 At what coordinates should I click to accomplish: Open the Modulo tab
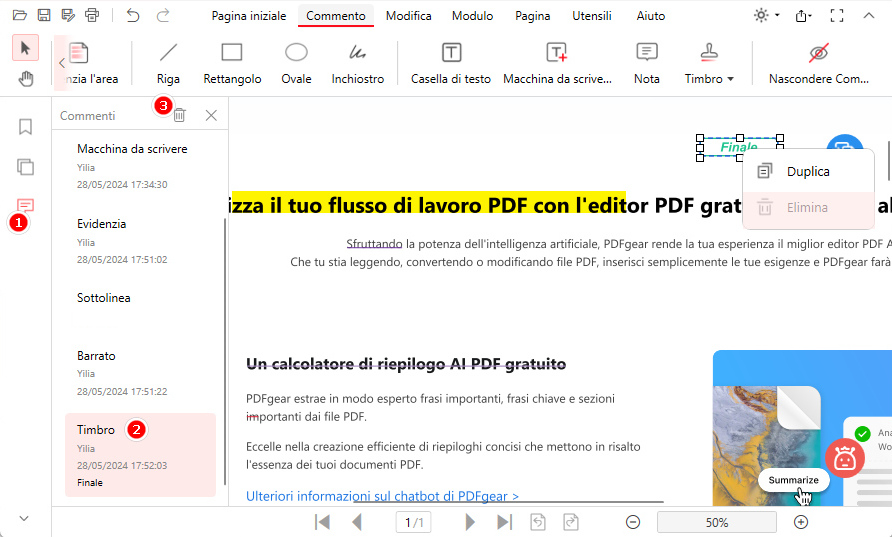(x=472, y=16)
